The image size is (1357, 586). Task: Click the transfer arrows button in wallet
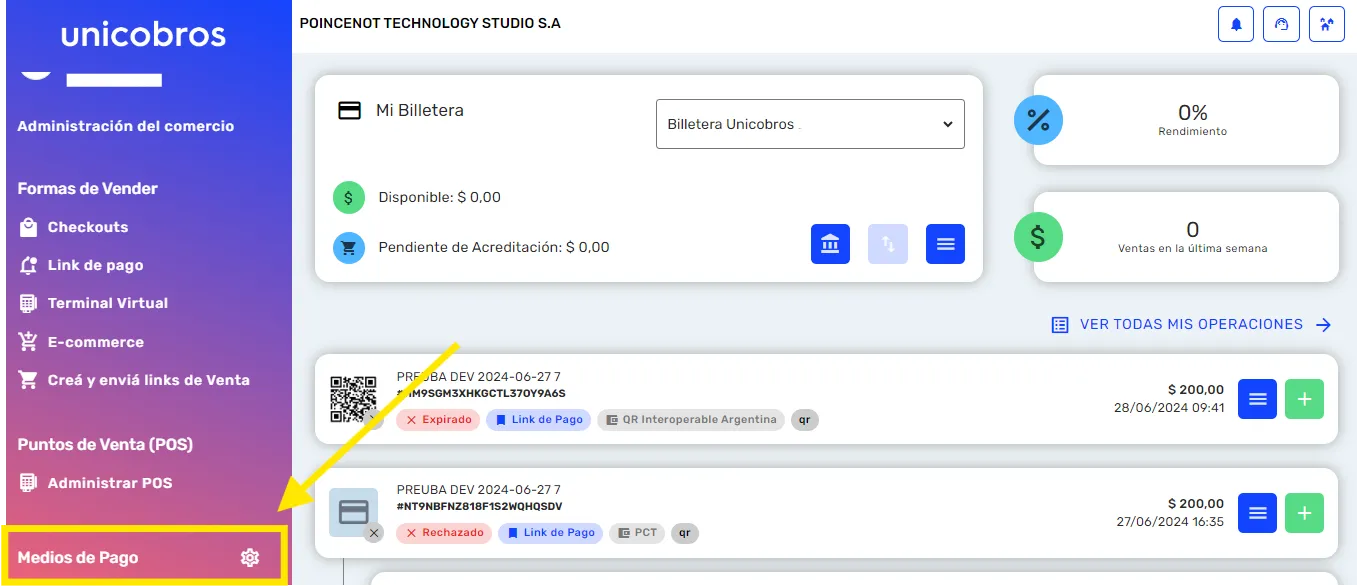coord(888,244)
